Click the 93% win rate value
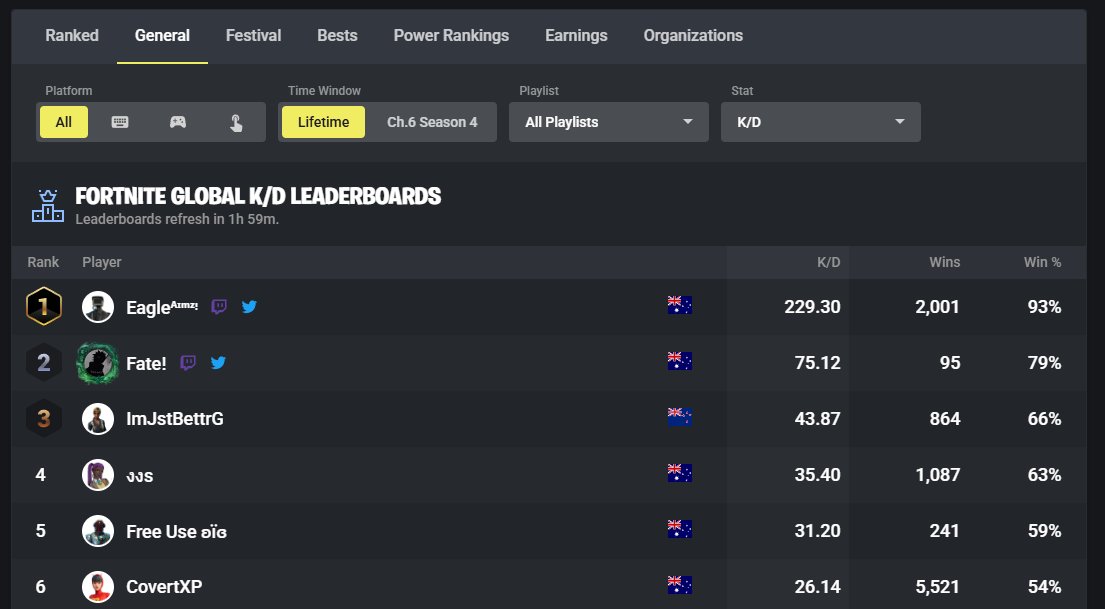The width and height of the screenshot is (1105, 609). pos(1044,307)
